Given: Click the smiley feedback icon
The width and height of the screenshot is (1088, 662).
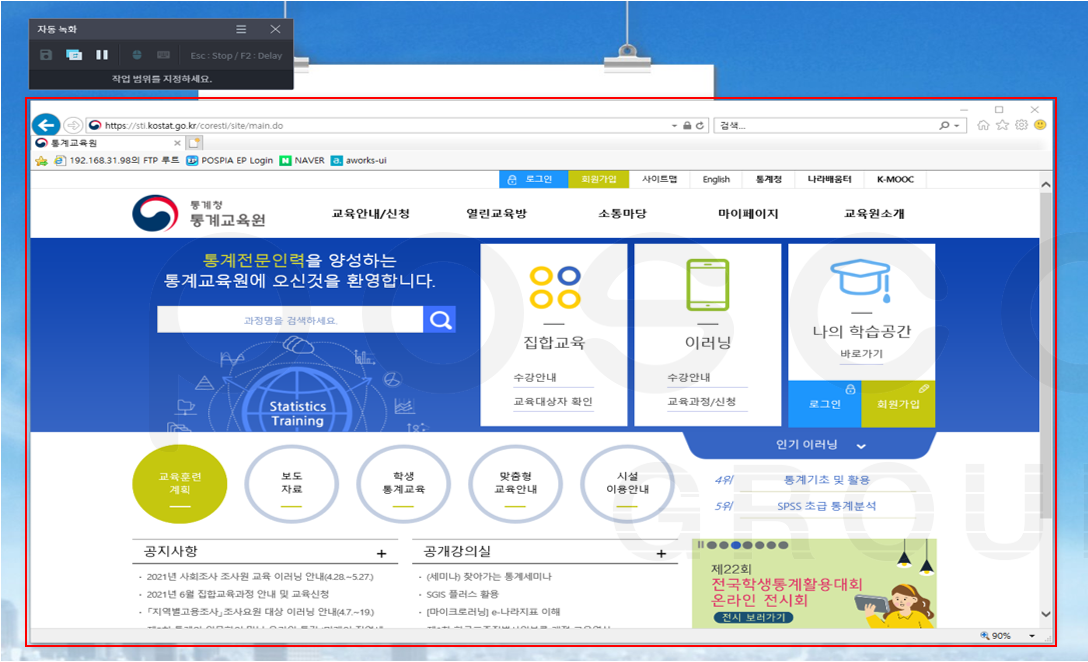Looking at the screenshot, I should [1040, 125].
